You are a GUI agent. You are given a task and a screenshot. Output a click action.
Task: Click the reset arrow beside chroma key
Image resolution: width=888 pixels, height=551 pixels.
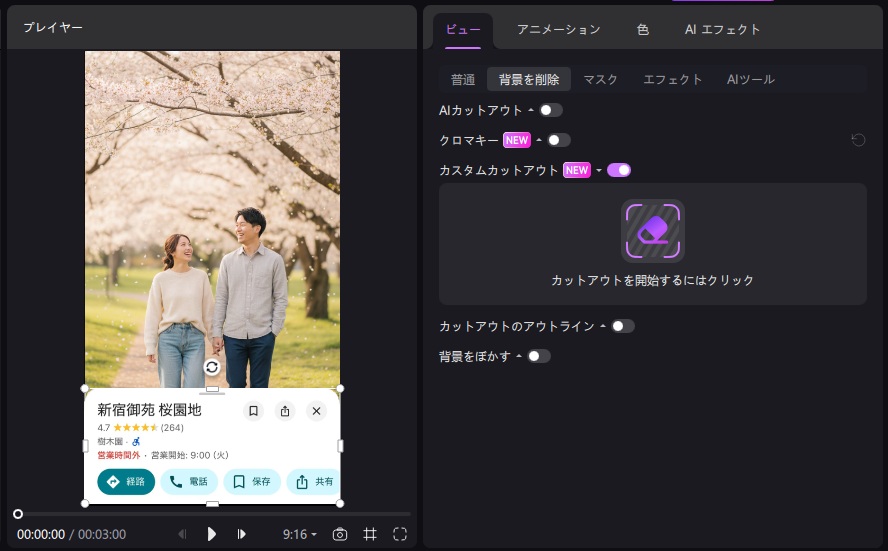(x=859, y=140)
